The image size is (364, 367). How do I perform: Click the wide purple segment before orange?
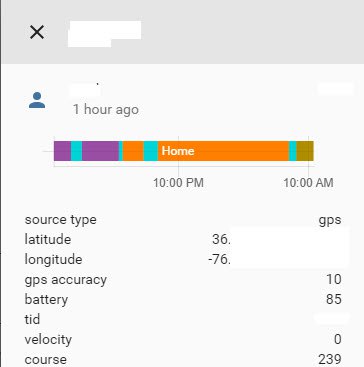coord(100,151)
